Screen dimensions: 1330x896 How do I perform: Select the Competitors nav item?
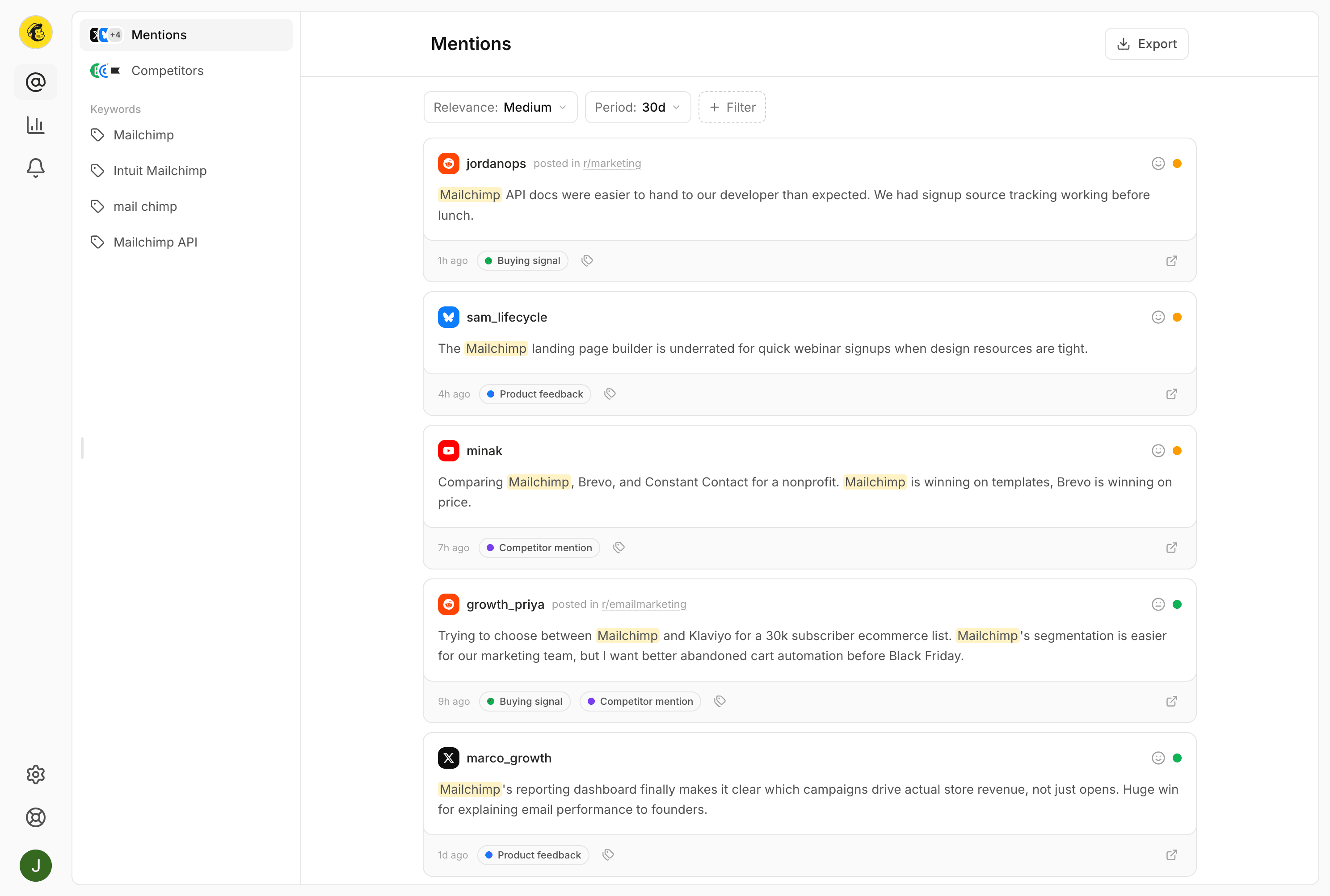point(186,71)
